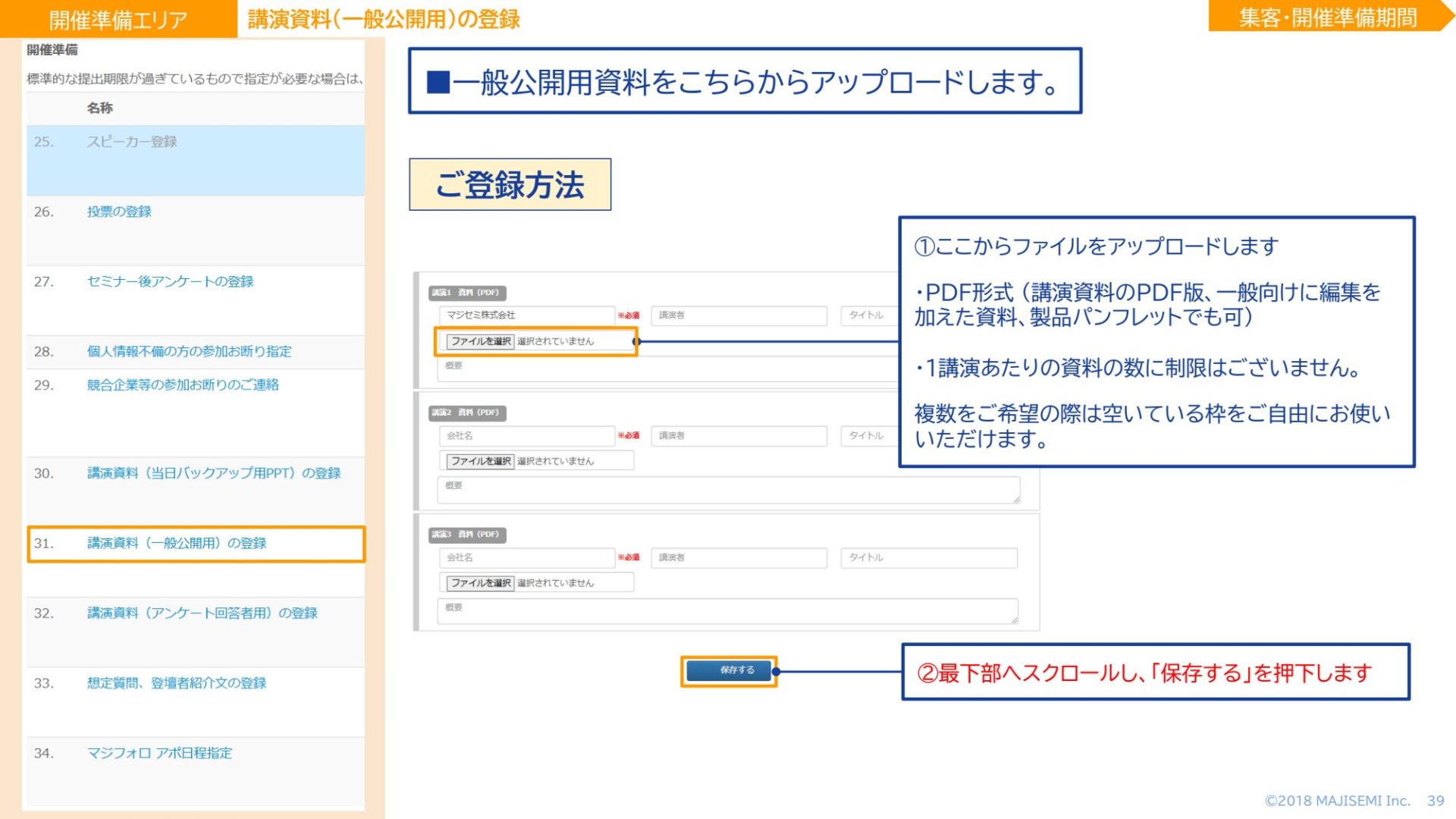Click ファイルを選択 button for 講演2
This screenshot has width=1456, height=819.
[x=480, y=461]
